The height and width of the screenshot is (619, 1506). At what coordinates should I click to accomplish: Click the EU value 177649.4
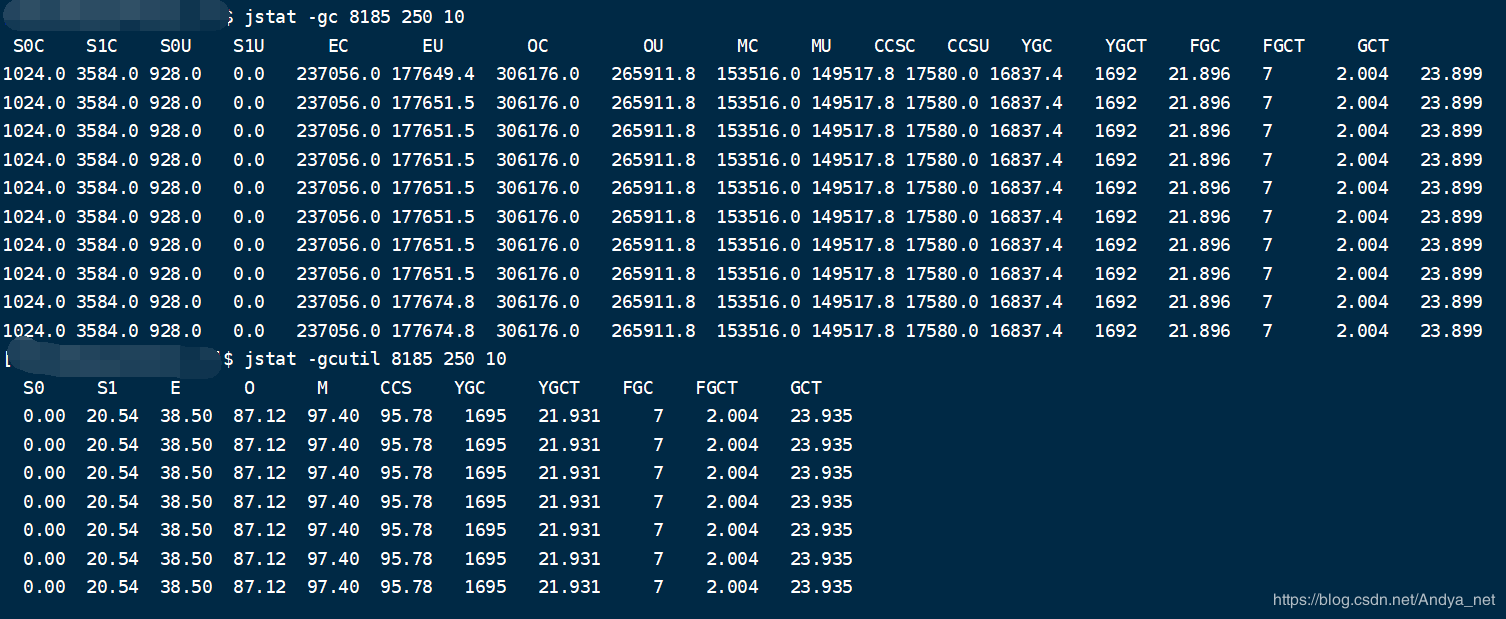coord(433,74)
